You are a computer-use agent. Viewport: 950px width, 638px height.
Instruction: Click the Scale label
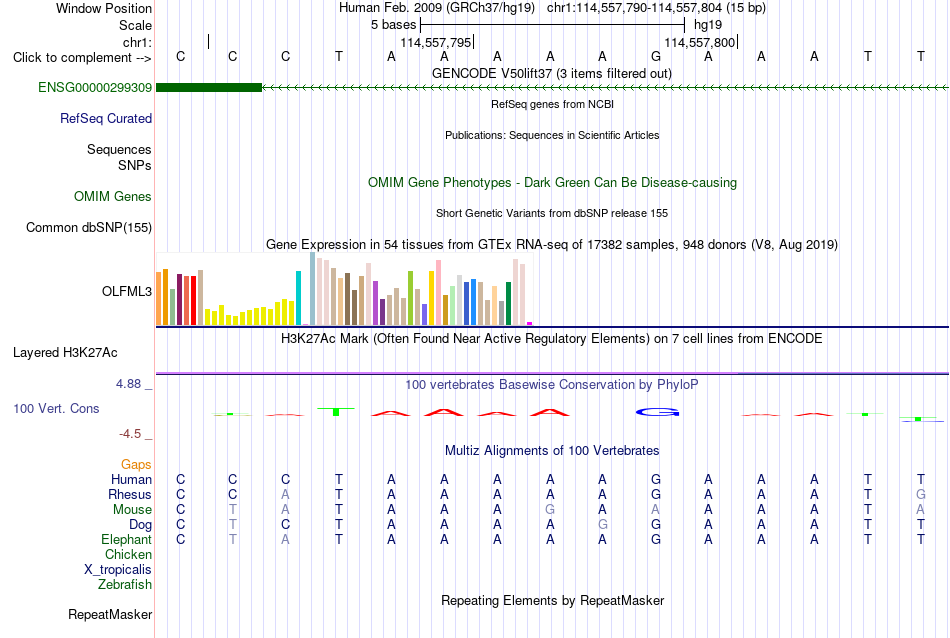pos(135,25)
